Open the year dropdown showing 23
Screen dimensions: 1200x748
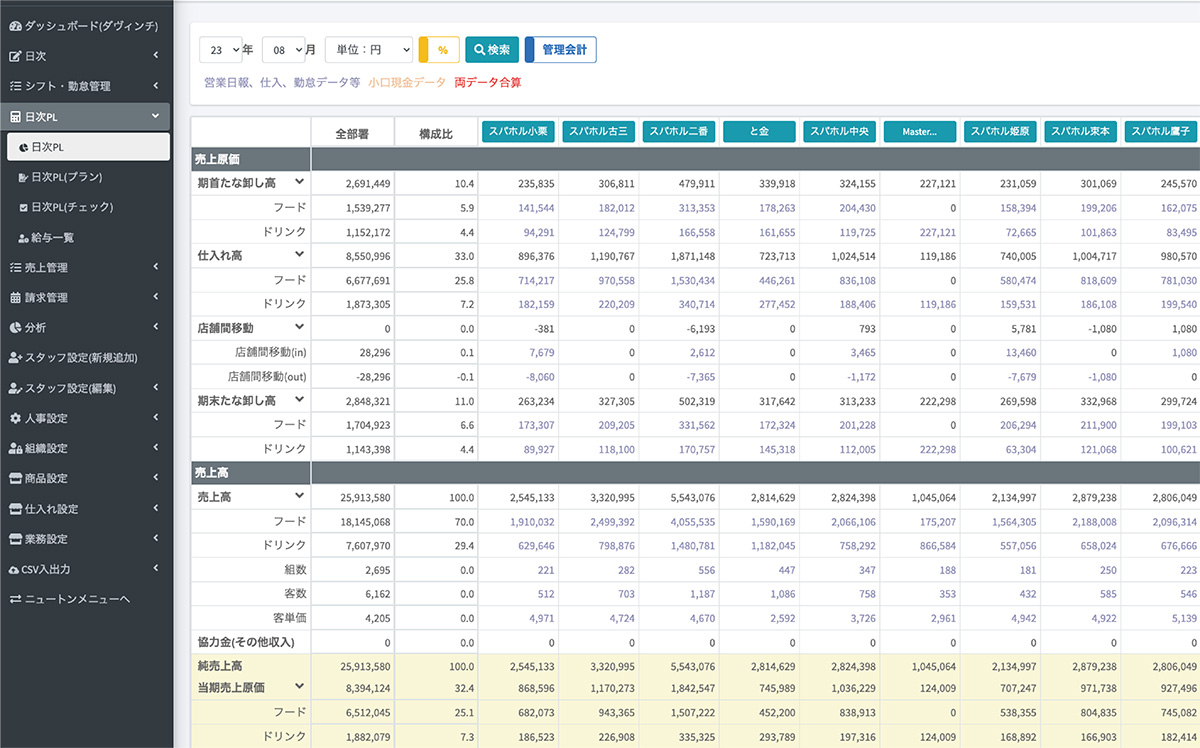pyautogui.click(x=221, y=50)
